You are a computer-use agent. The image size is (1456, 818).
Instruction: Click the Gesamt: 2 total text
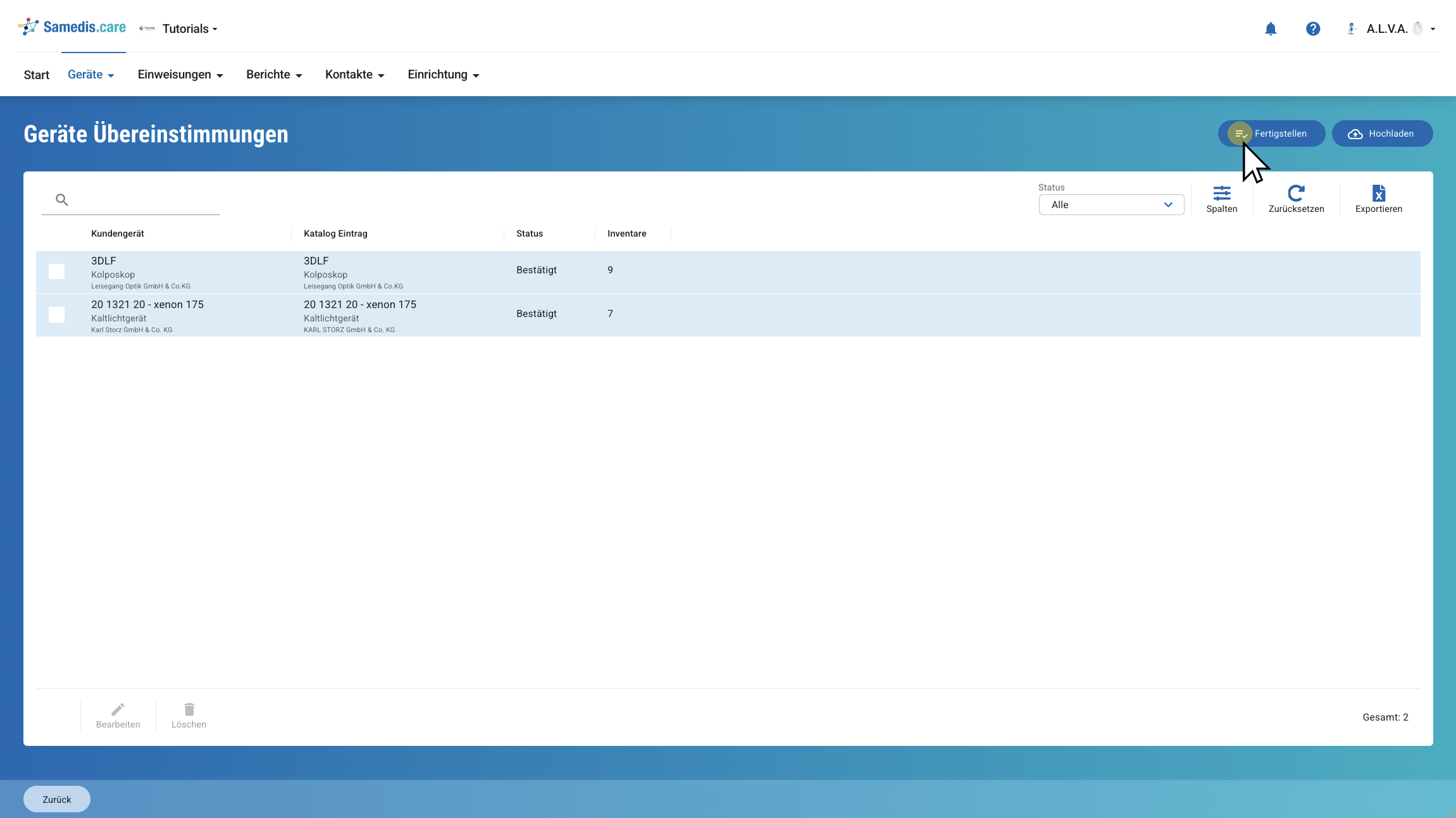(x=1385, y=717)
